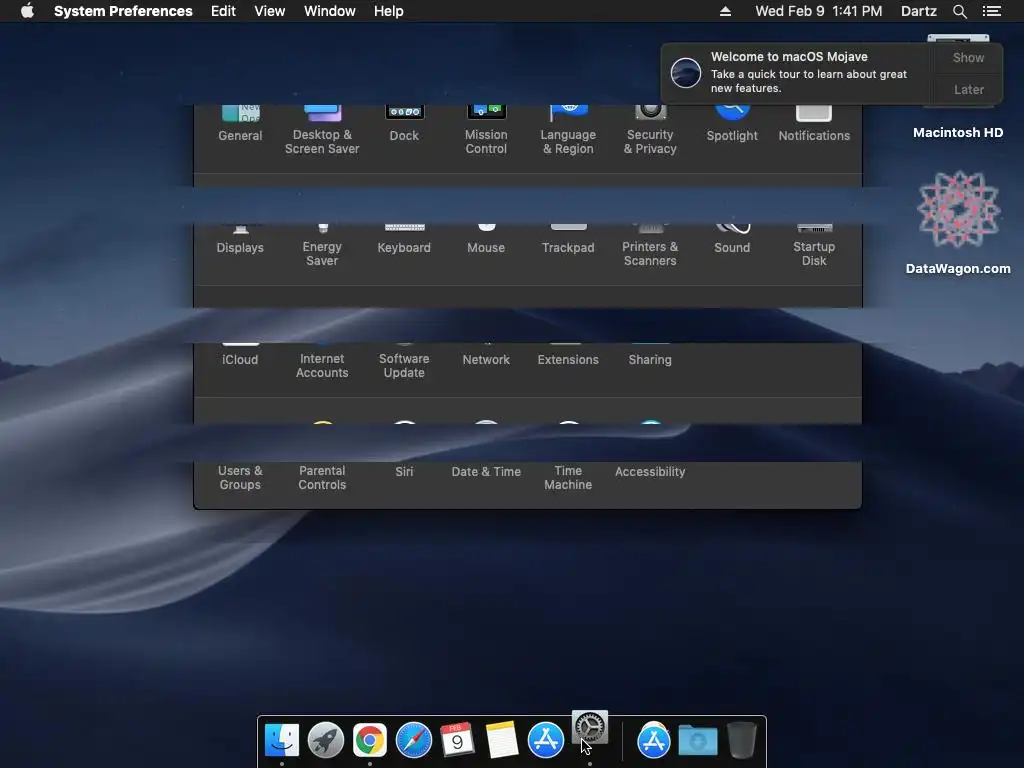Open the Help menu
The width and height of the screenshot is (1024, 768).
(x=389, y=11)
